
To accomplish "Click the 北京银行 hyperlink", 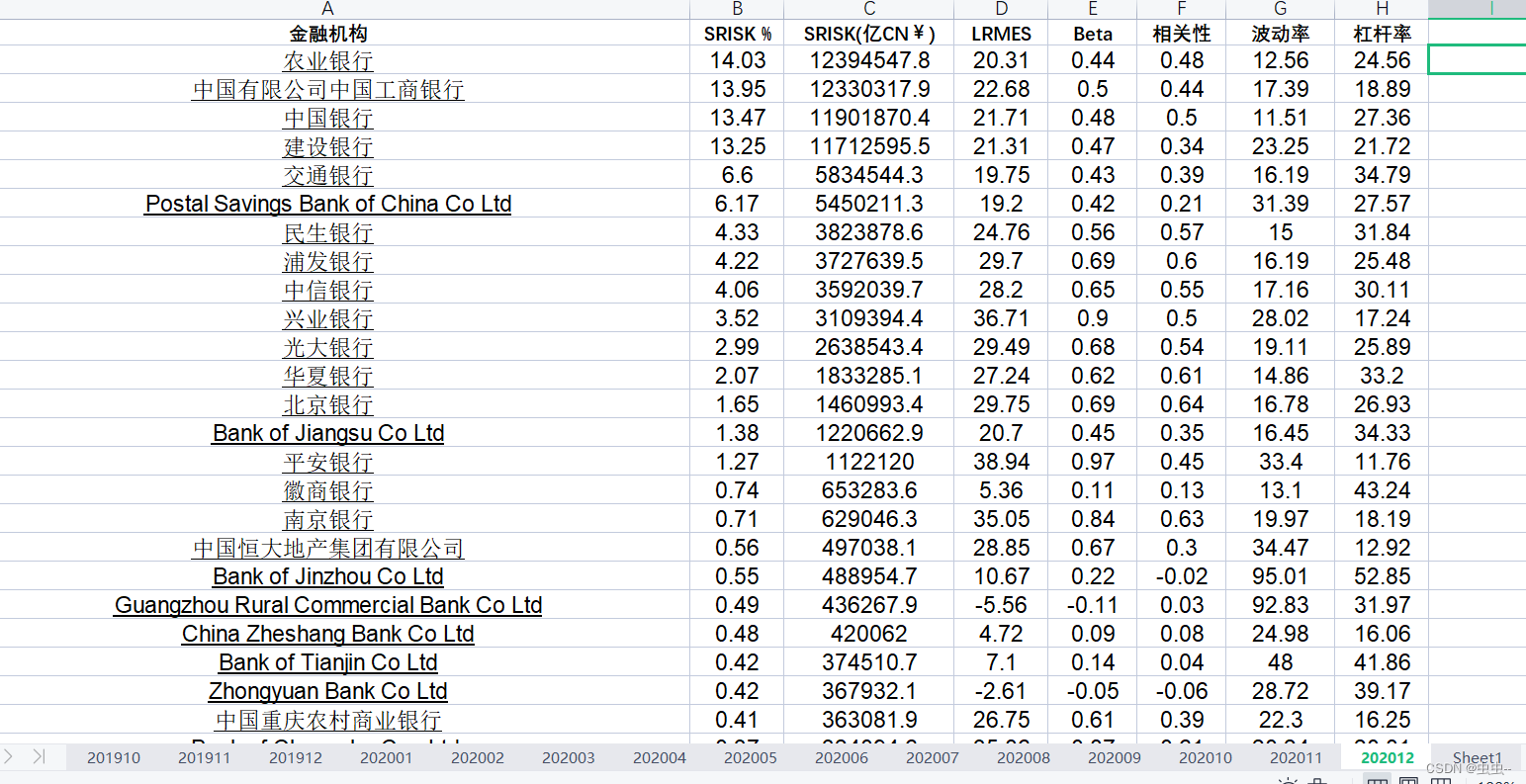I will (x=328, y=405).
